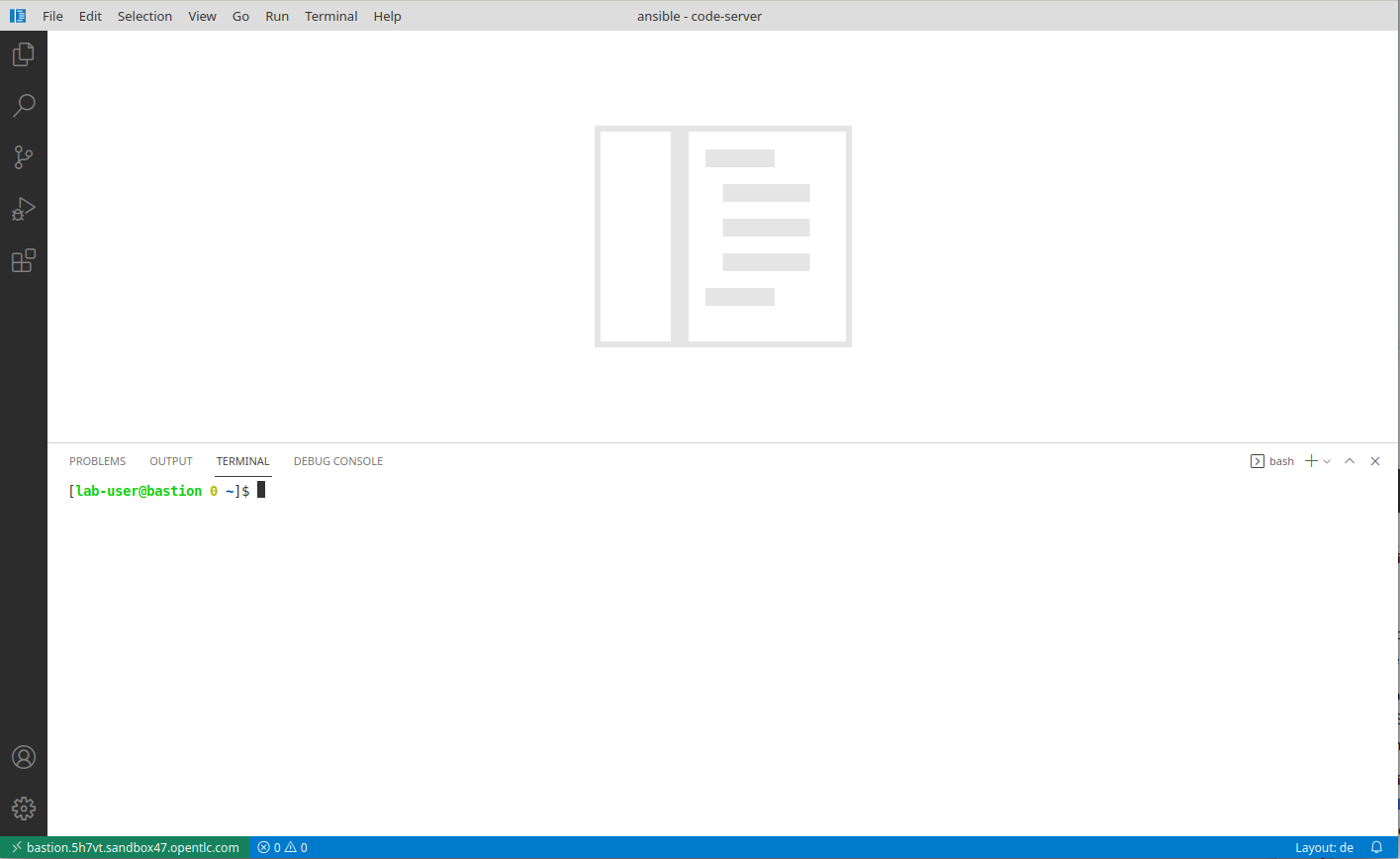Open the Edit menu
The height and width of the screenshot is (859, 1400).
point(90,16)
